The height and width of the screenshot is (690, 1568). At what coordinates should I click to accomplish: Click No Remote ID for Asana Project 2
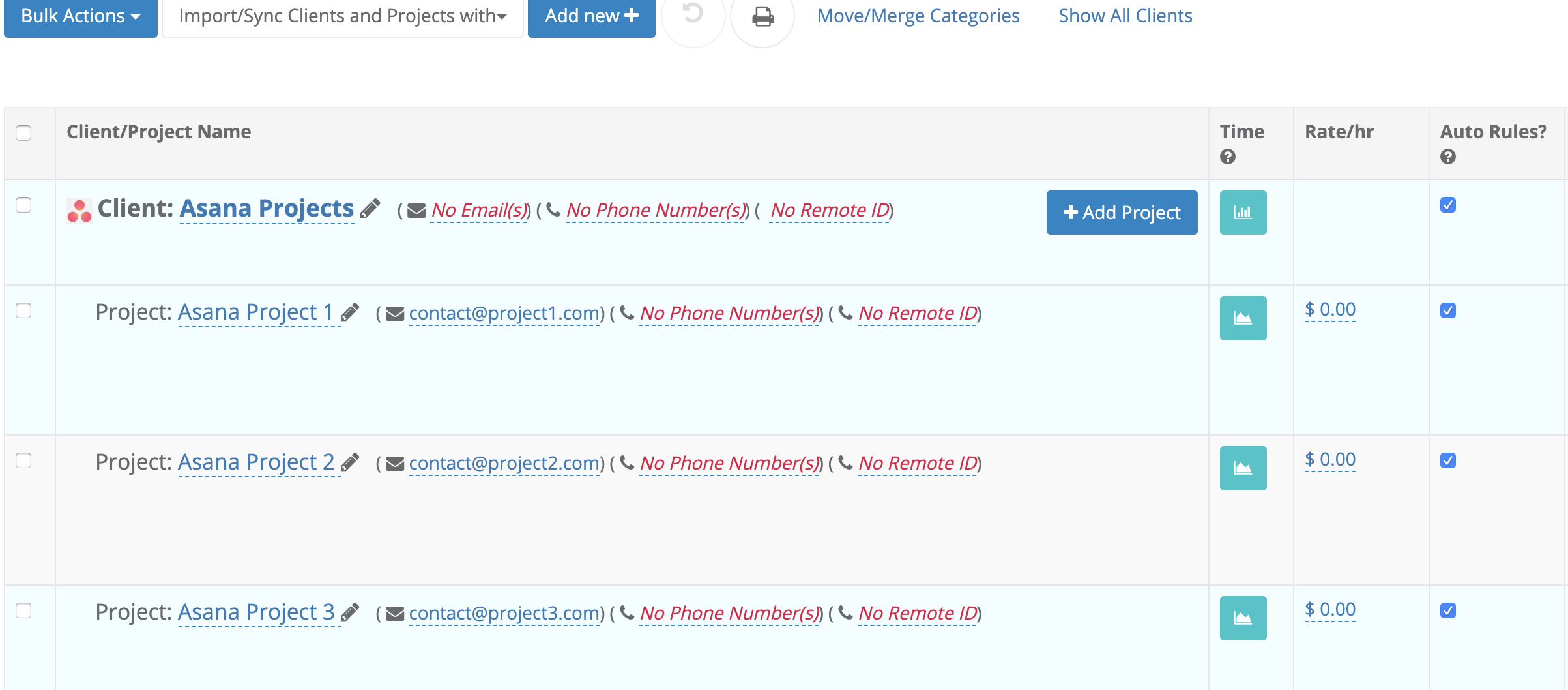pos(918,464)
